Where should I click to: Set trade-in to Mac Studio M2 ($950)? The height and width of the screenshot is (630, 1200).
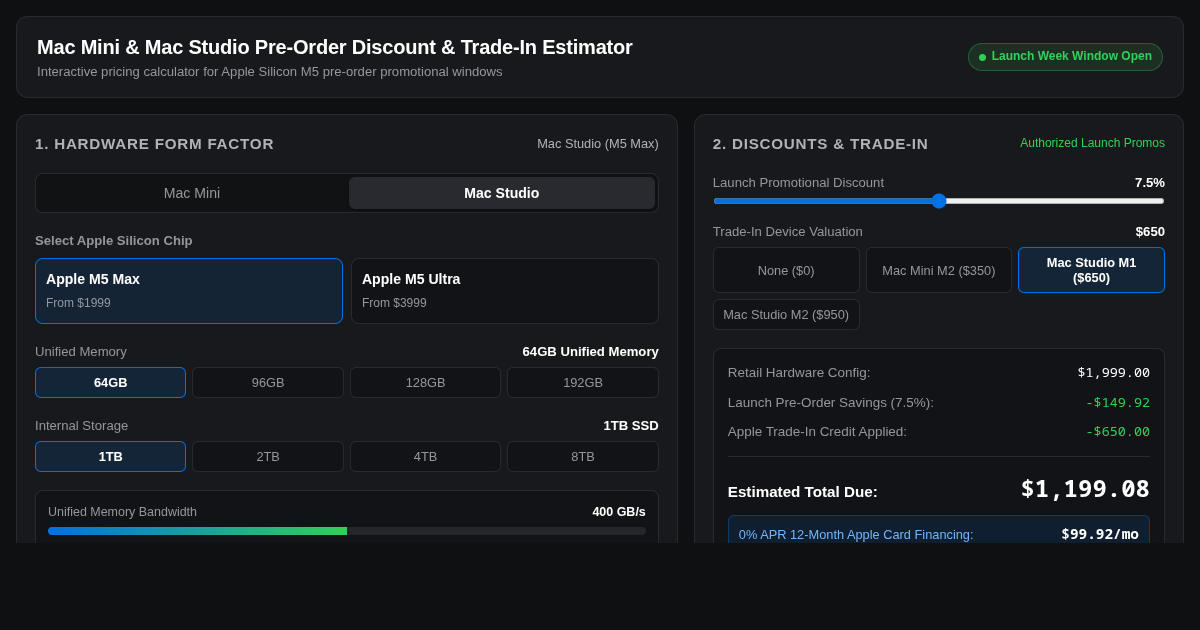tap(786, 314)
